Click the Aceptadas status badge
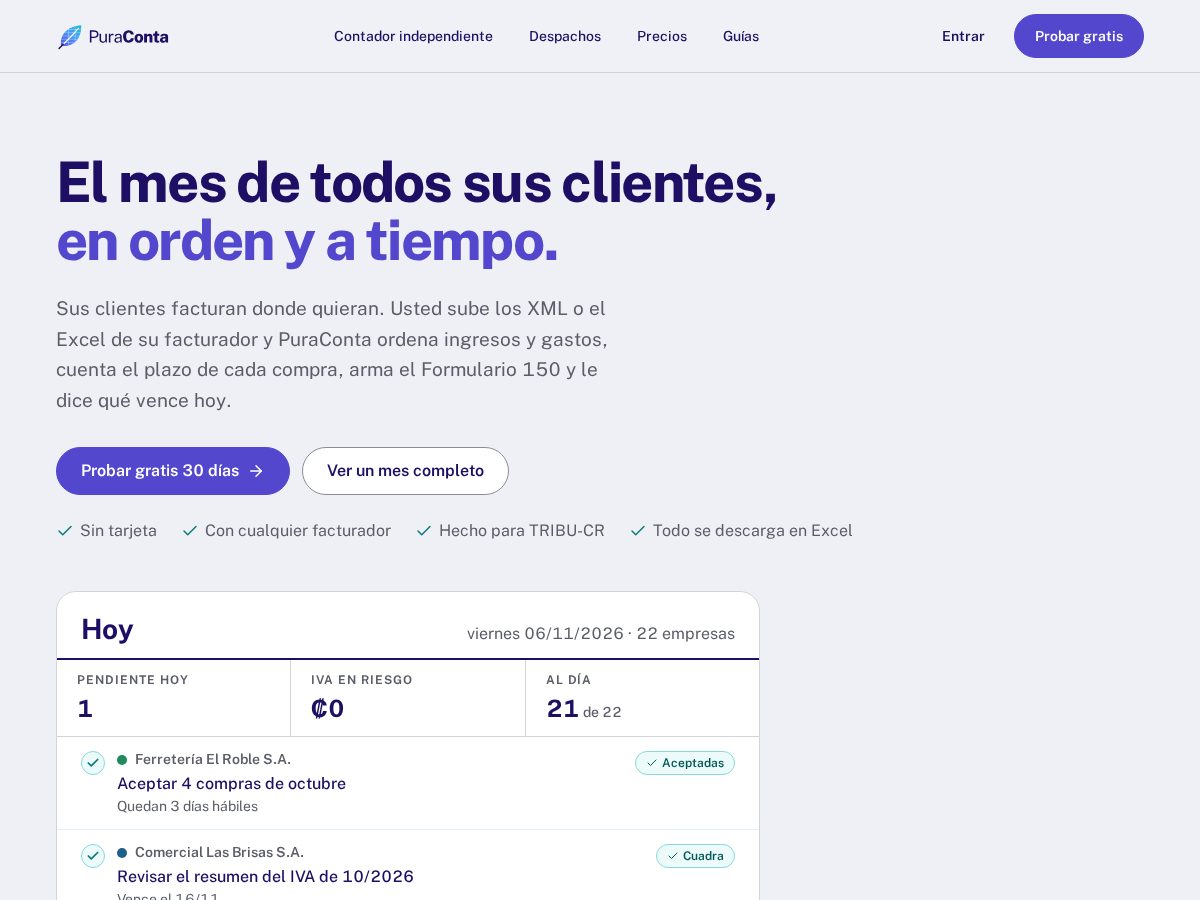1200x900 pixels. point(685,763)
